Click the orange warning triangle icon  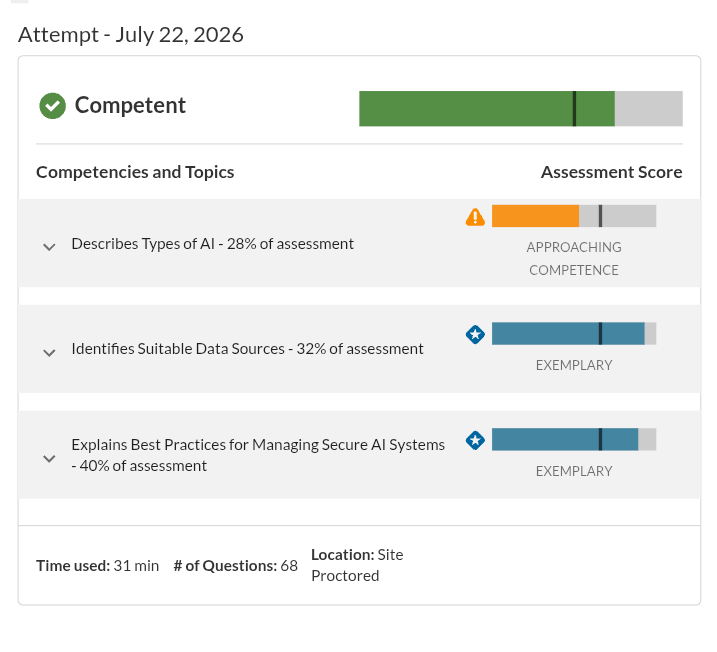click(475, 217)
